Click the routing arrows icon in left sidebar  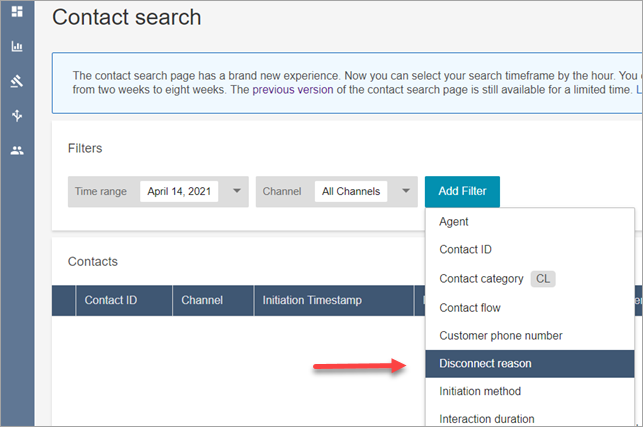tap(17, 115)
